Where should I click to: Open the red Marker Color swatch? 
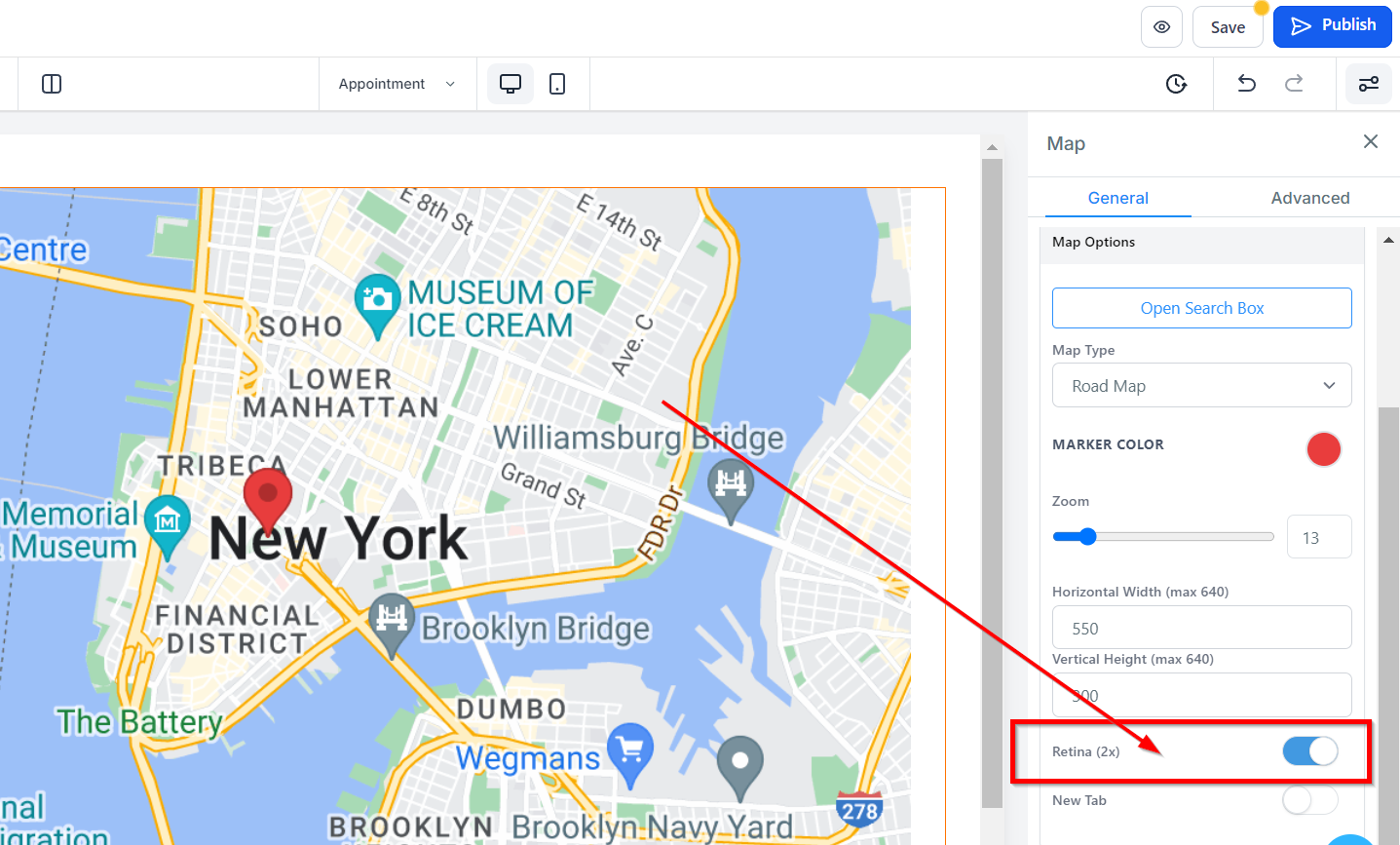[x=1324, y=449]
